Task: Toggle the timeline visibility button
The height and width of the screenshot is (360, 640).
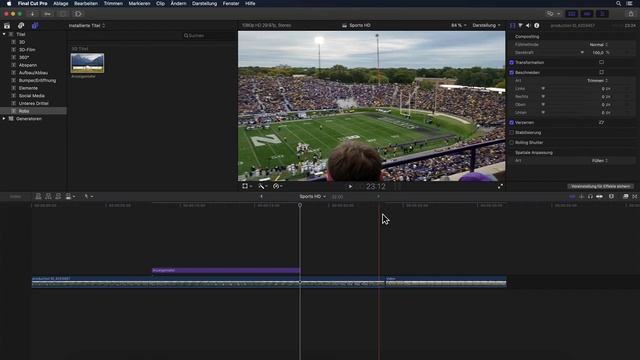Action: click(x=587, y=14)
